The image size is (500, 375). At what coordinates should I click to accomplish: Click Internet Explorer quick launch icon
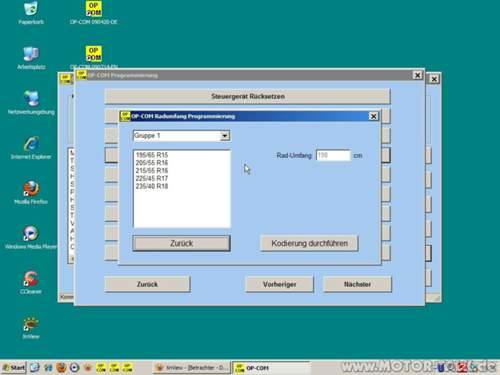34,367
